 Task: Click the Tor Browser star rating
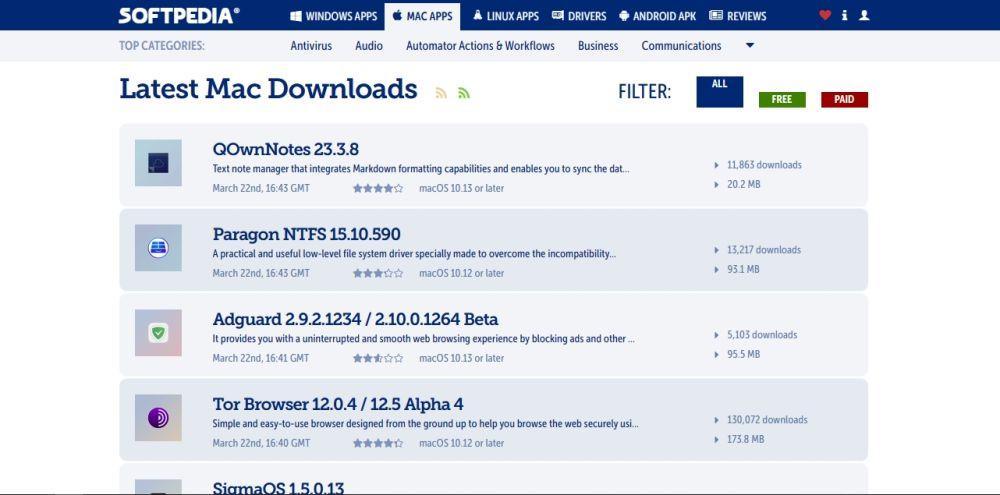[378, 443]
